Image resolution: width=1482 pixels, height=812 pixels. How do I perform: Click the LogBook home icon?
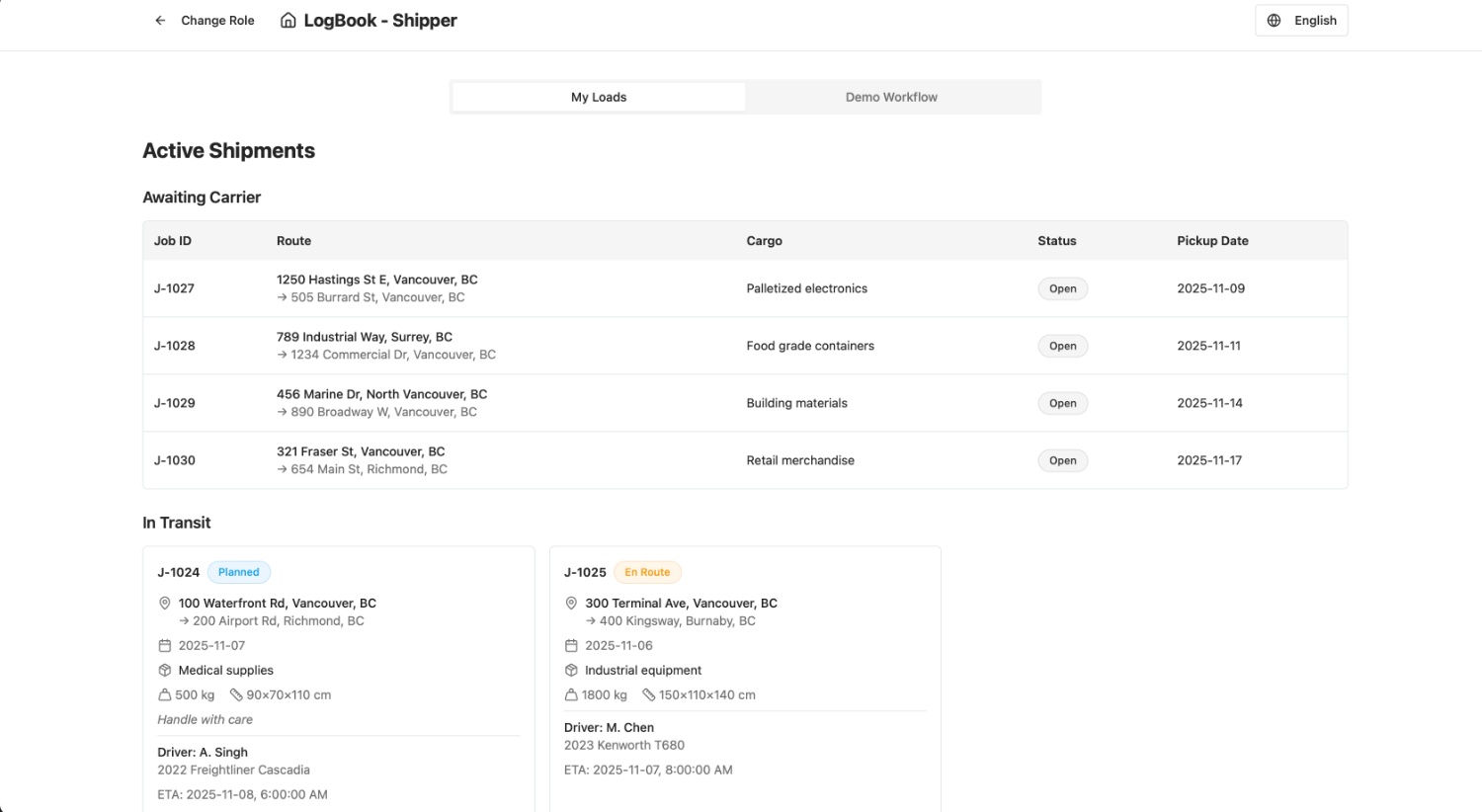pyautogui.click(x=288, y=21)
